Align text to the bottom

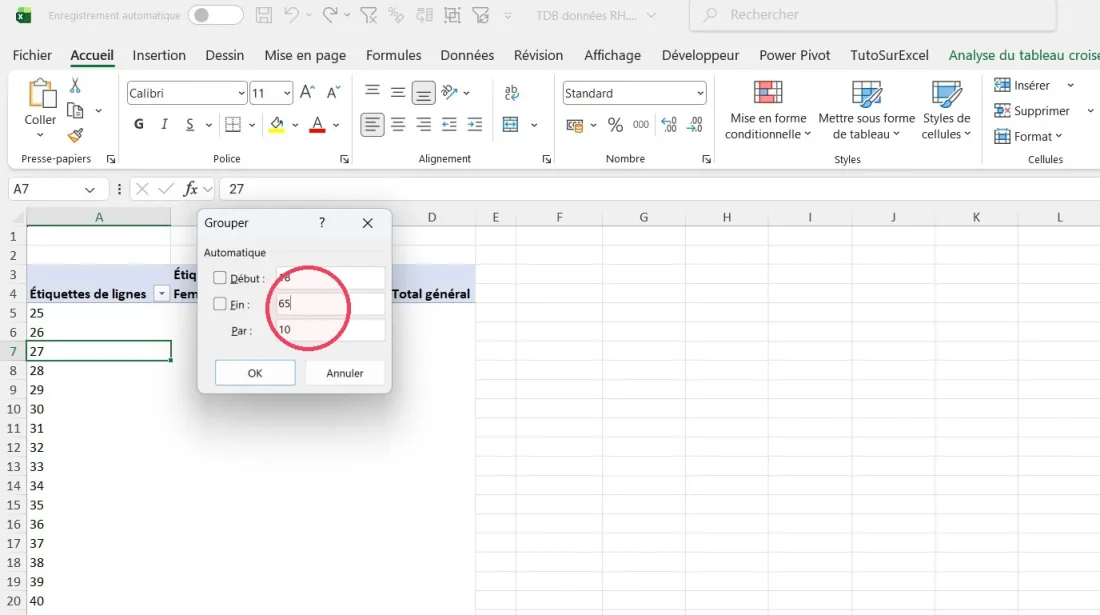pos(423,93)
